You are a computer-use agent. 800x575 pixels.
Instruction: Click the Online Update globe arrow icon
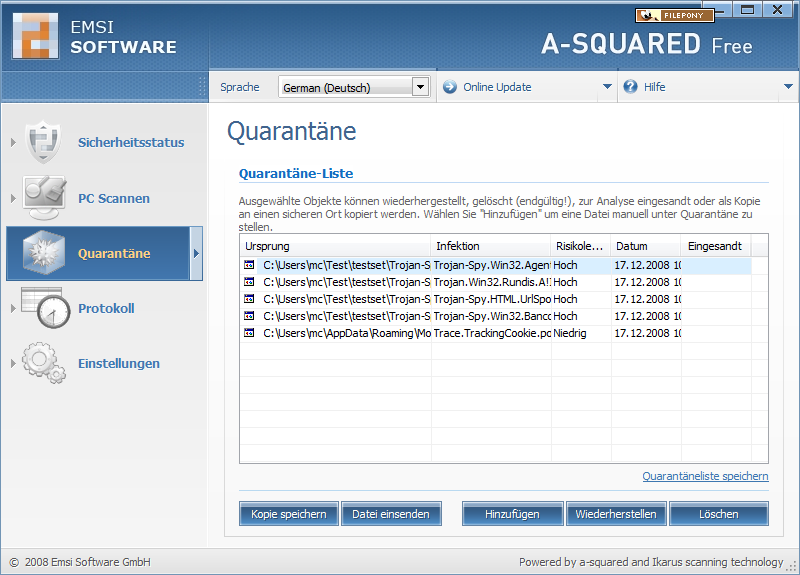point(449,87)
